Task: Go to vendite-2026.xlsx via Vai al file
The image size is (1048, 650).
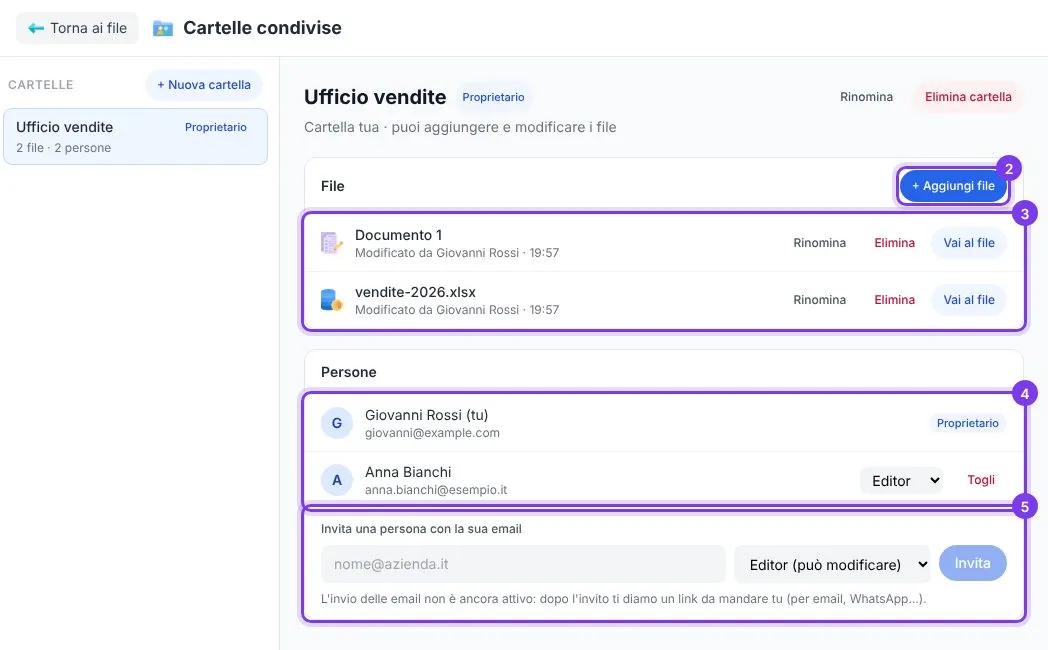Action: [968, 300]
